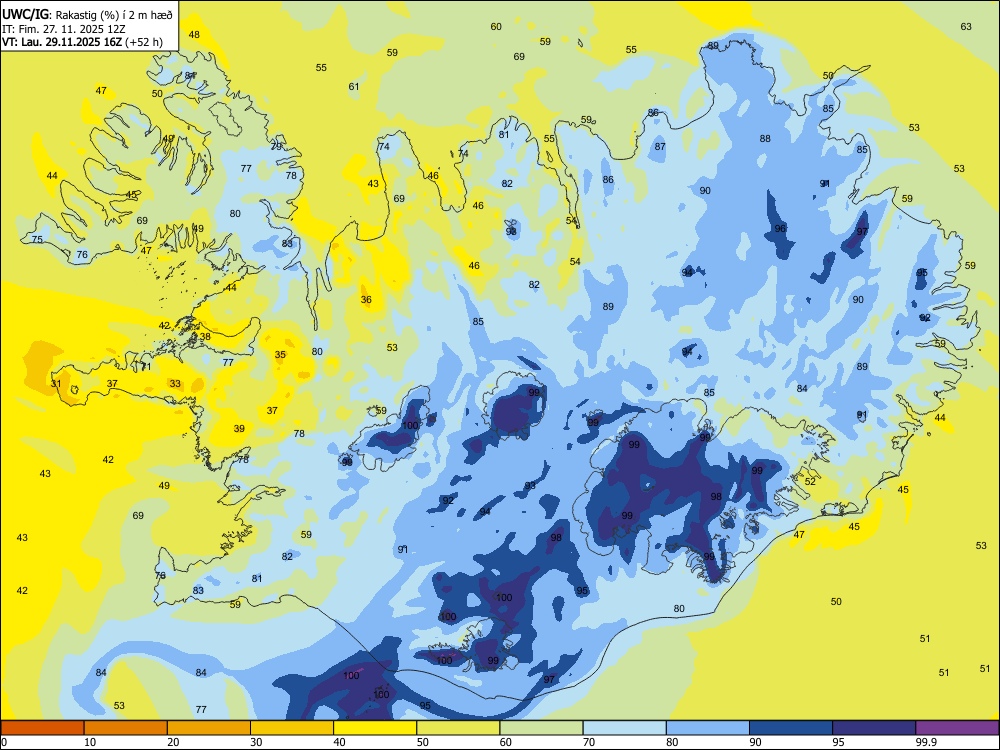1000x750 pixels.
Task: Click the map humidity value '88'
Action: (x=765, y=138)
